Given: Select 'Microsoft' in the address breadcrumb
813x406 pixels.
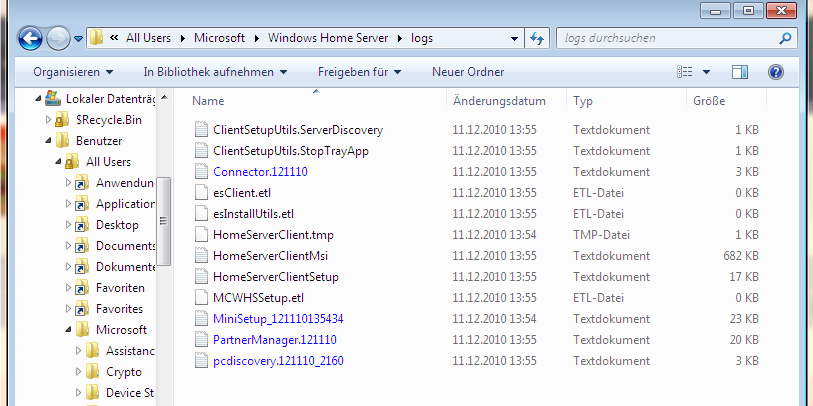Looking at the screenshot, I should click(x=219, y=38).
